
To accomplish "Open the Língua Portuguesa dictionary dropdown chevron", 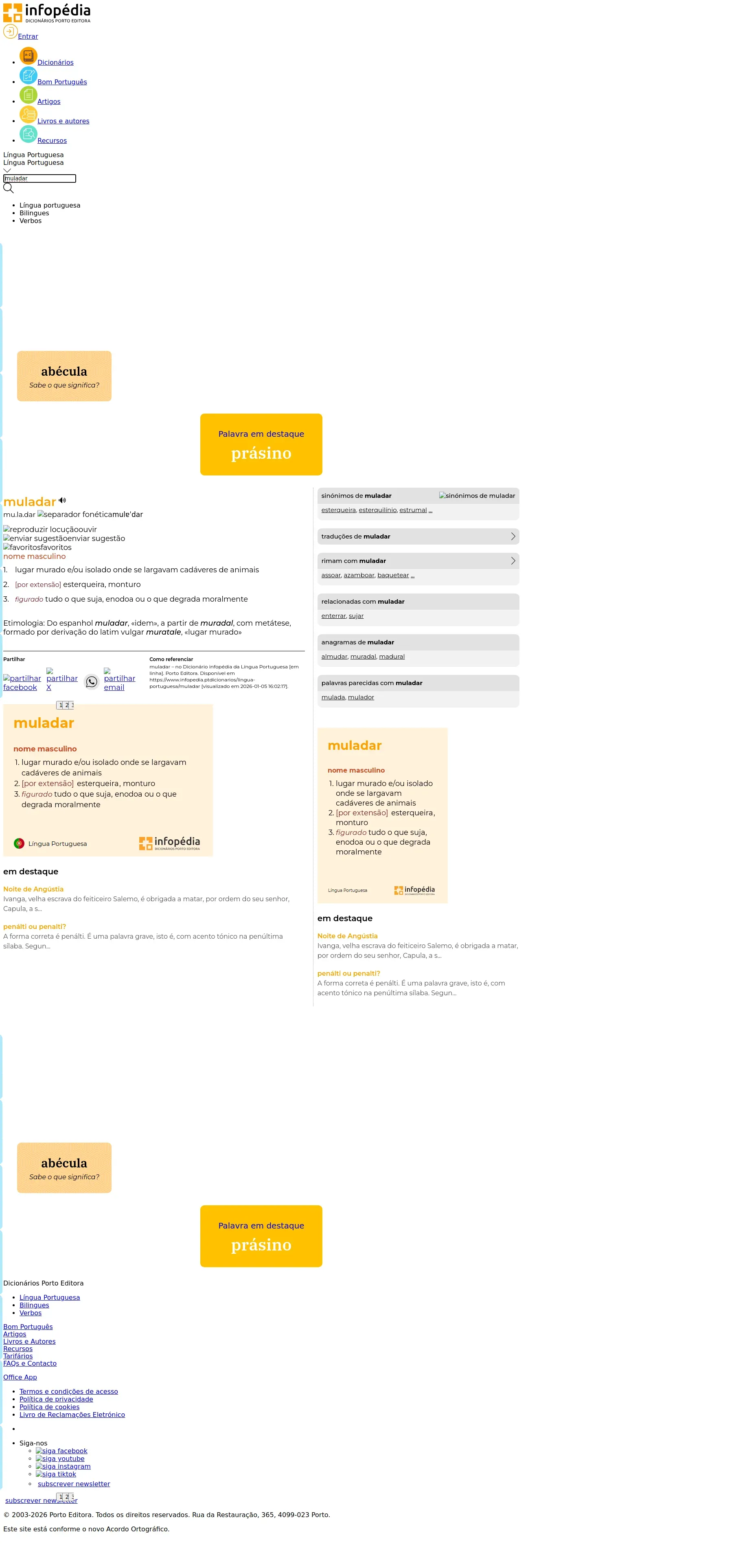I will coord(7,171).
